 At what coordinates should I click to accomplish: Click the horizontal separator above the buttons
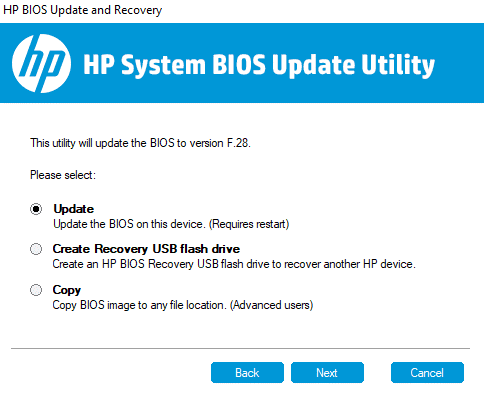click(240, 348)
